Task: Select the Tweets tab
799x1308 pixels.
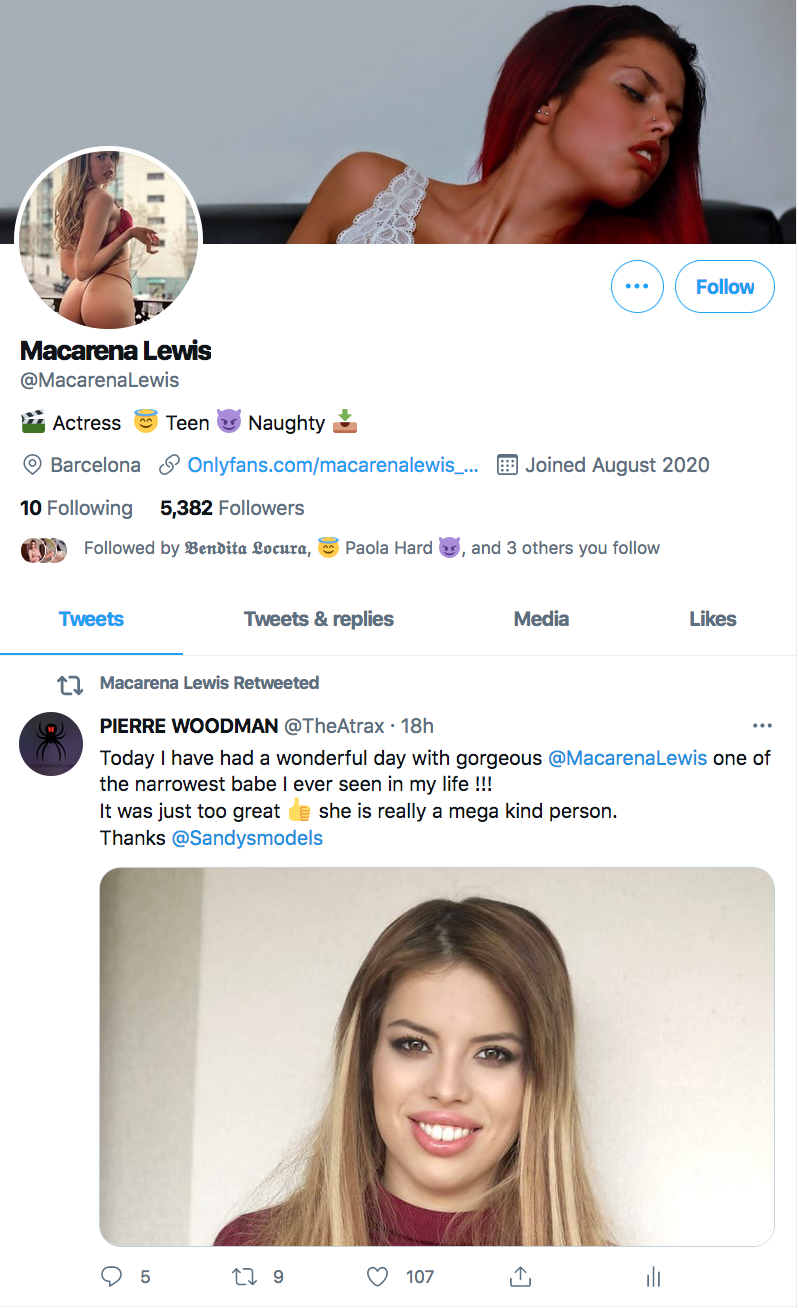Action: 91,619
